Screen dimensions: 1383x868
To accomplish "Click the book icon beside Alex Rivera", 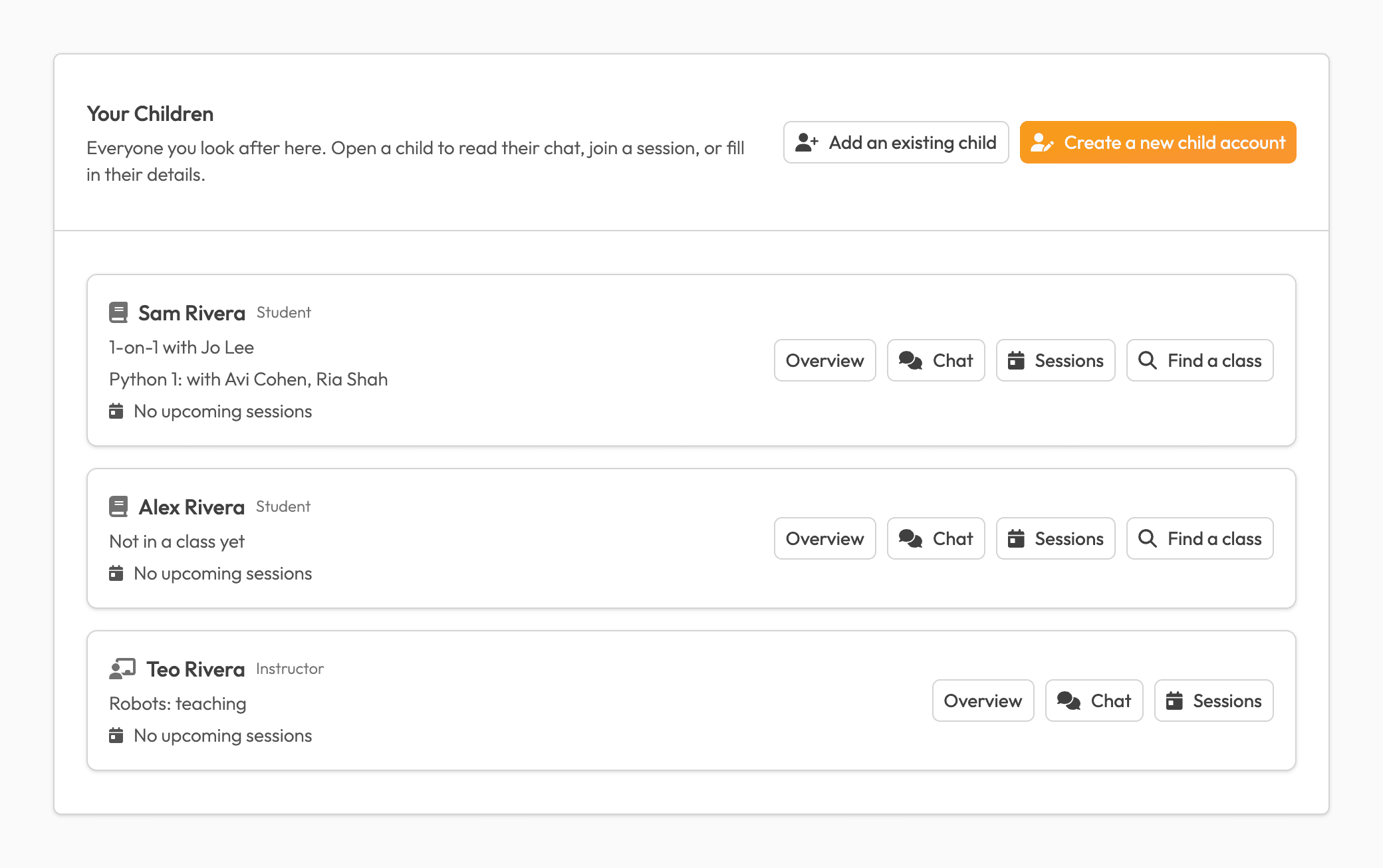I will click(x=118, y=506).
